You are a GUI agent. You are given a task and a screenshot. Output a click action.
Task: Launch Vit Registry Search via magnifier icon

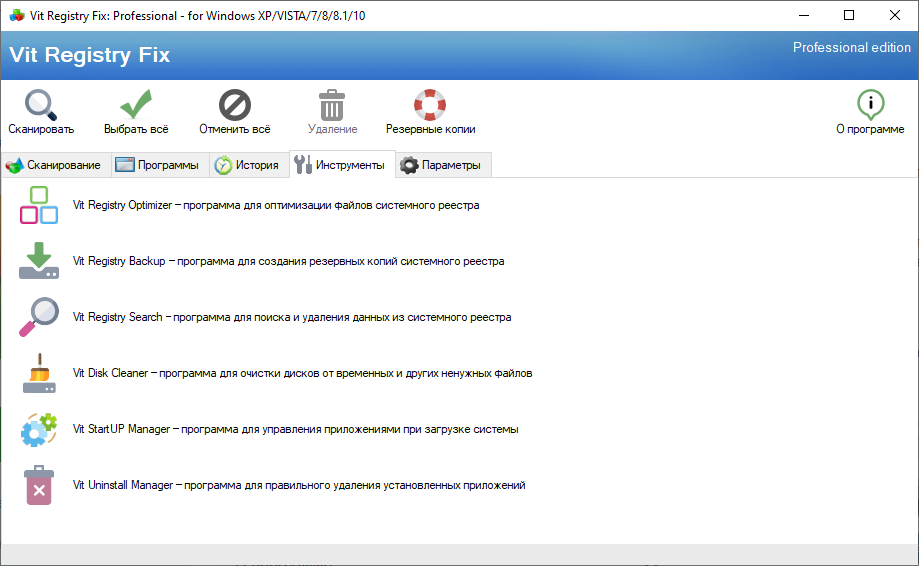click(39, 317)
